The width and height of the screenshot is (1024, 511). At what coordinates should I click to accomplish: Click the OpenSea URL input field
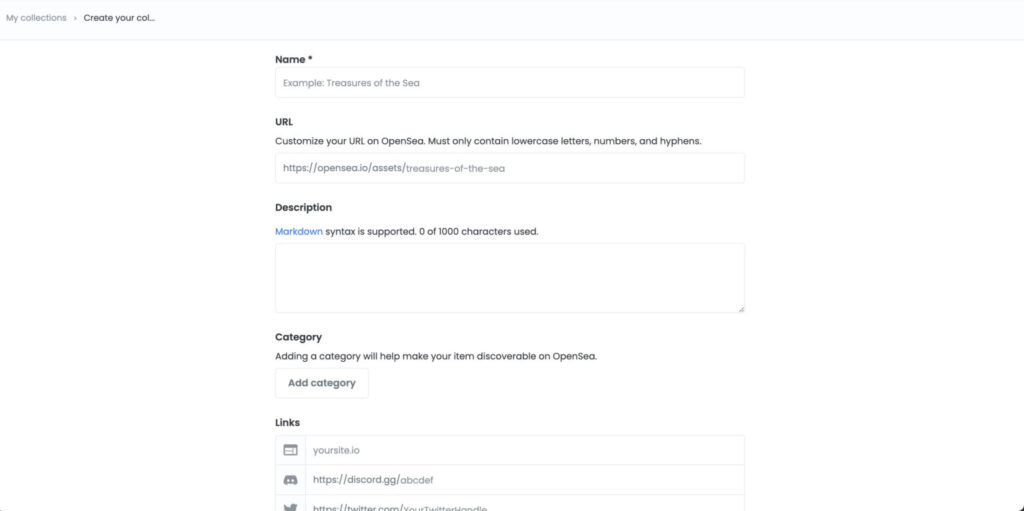pos(510,168)
